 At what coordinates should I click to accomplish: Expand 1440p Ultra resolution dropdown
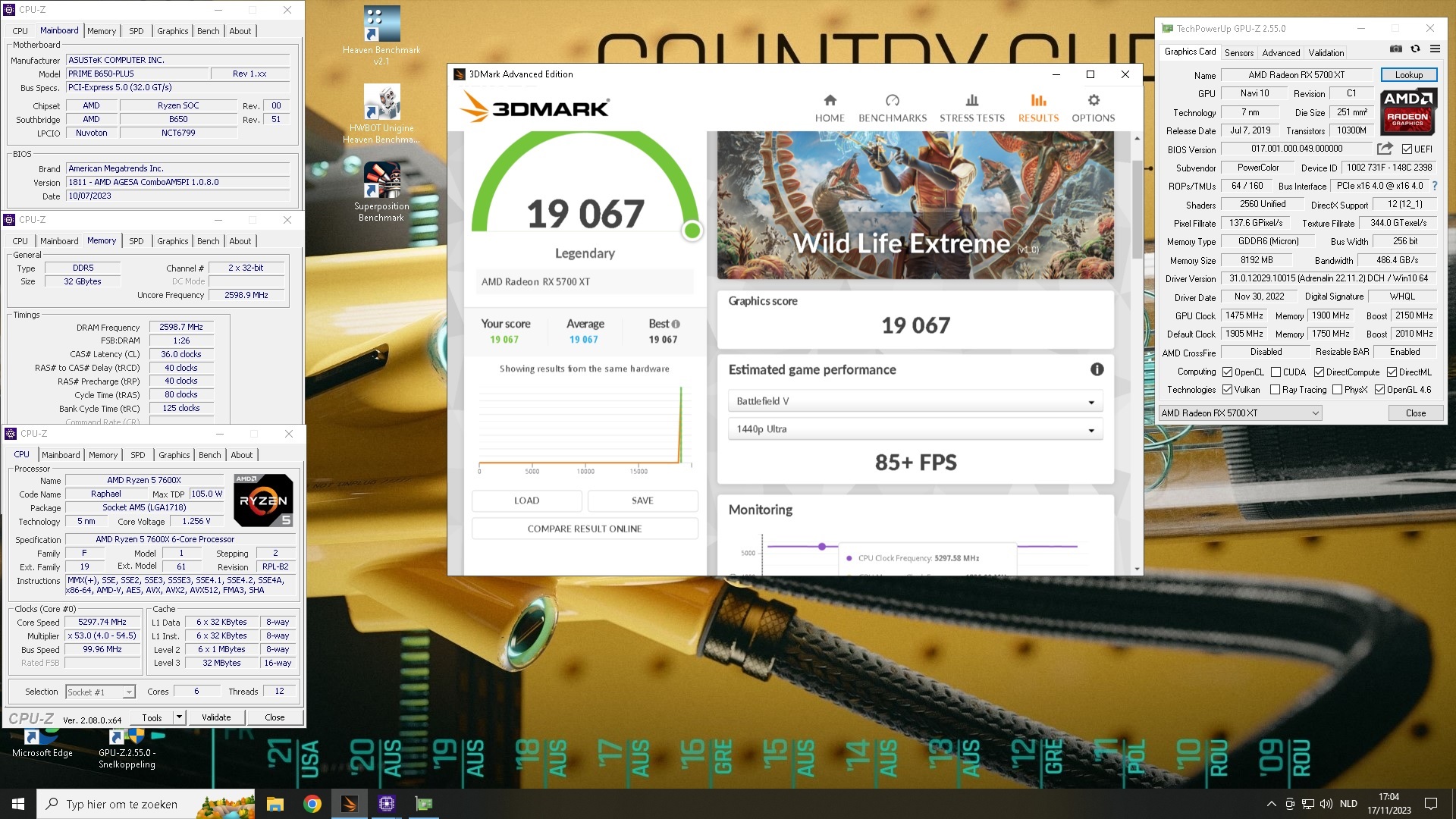click(x=915, y=429)
